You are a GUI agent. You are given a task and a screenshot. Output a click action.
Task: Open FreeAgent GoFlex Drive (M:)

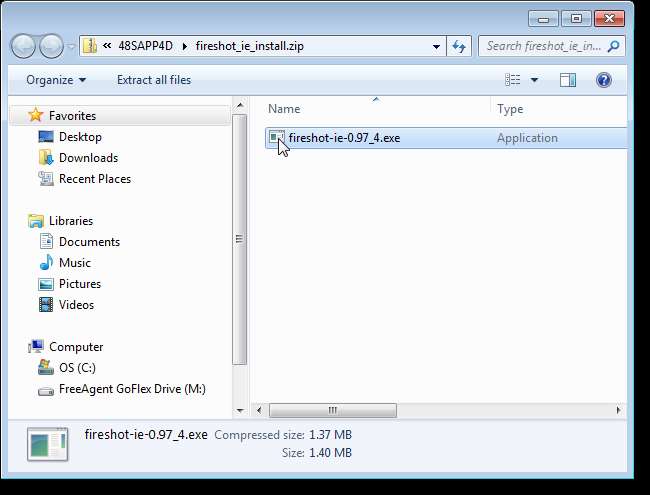pyautogui.click(x=132, y=389)
